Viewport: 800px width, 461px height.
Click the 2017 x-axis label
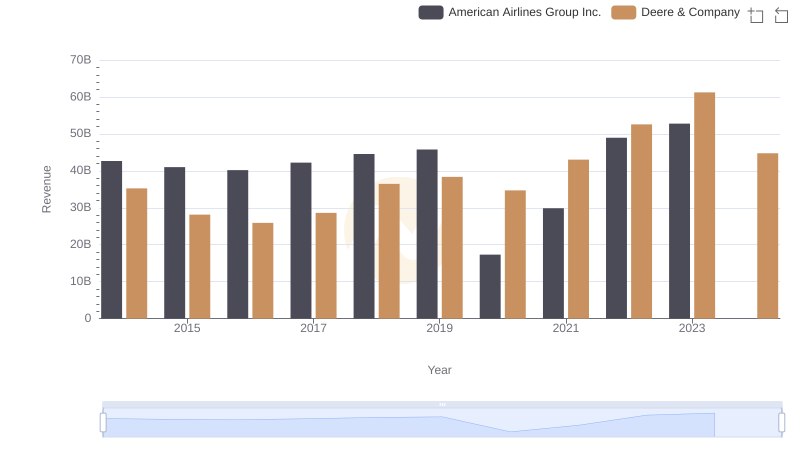pyautogui.click(x=313, y=328)
